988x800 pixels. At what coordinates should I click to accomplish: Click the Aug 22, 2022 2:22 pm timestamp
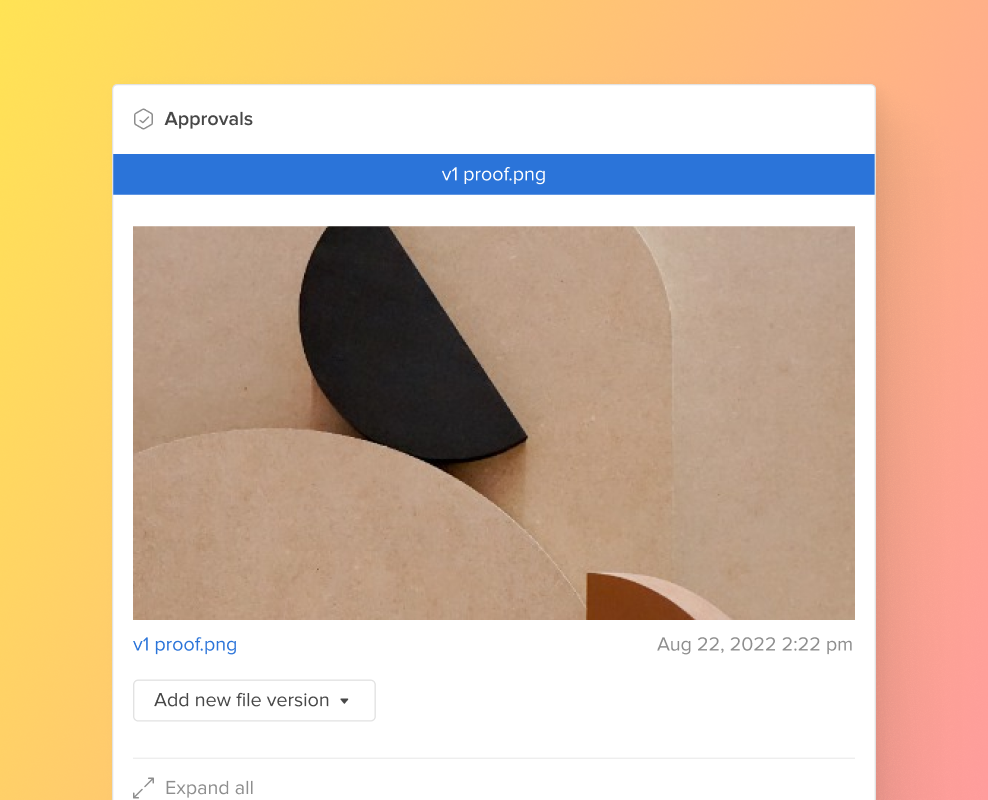(755, 644)
